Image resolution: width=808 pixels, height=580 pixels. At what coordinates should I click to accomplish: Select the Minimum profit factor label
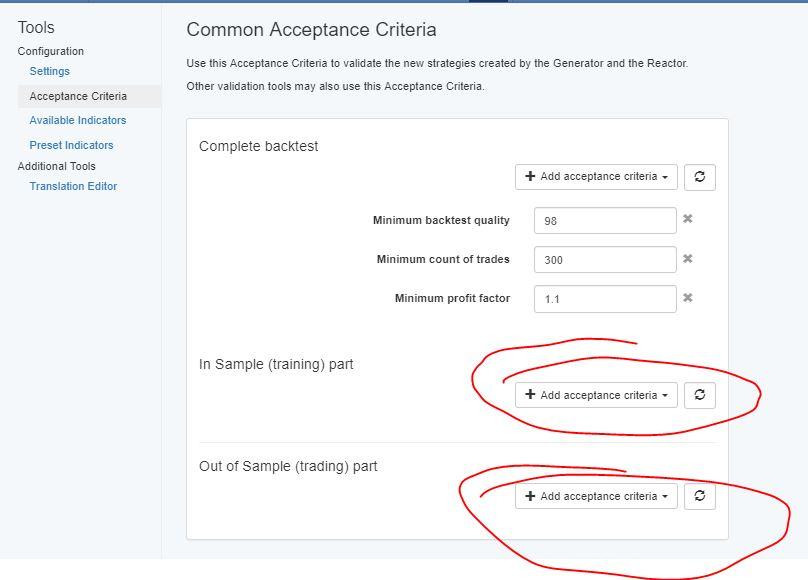452,298
